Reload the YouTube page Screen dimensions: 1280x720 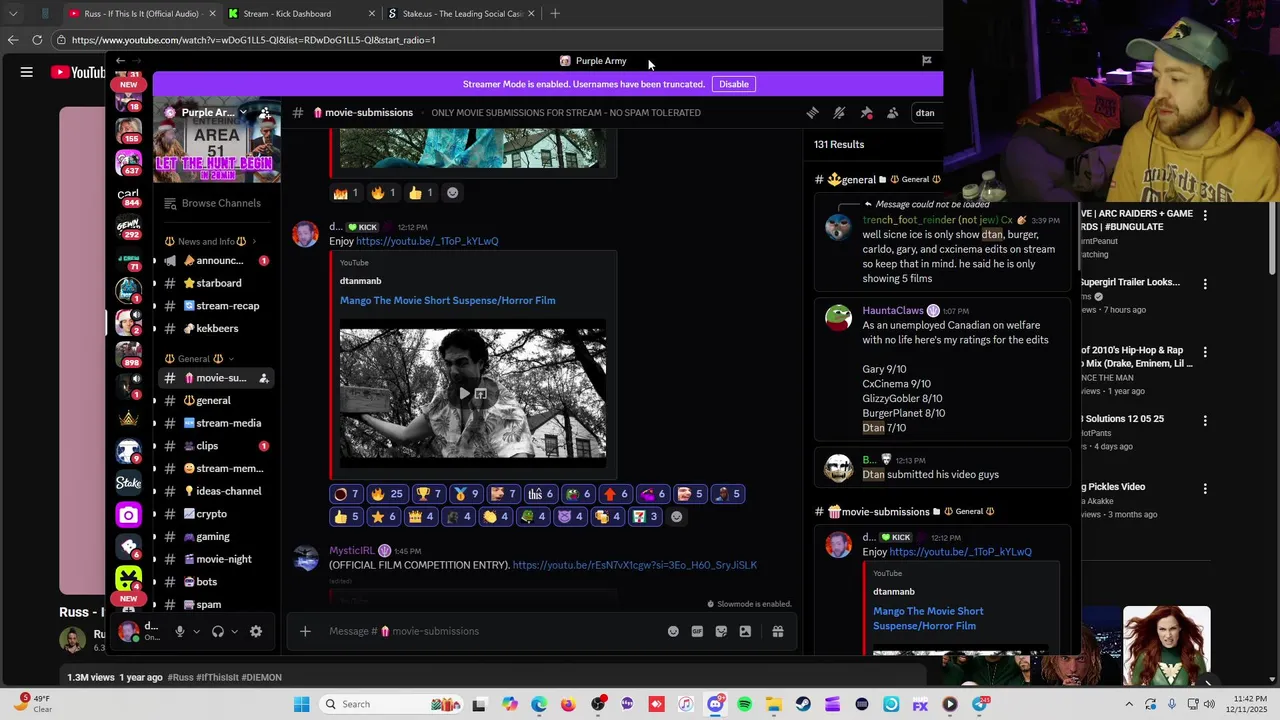pos(37,40)
